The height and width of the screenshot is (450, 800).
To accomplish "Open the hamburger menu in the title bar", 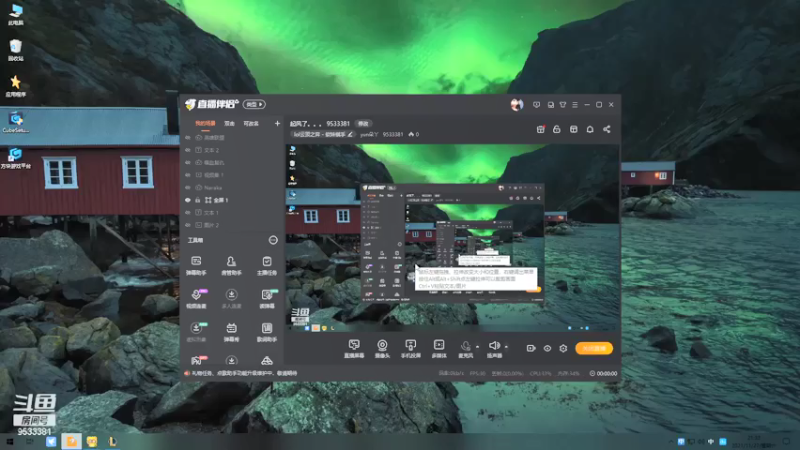I will tap(575, 105).
